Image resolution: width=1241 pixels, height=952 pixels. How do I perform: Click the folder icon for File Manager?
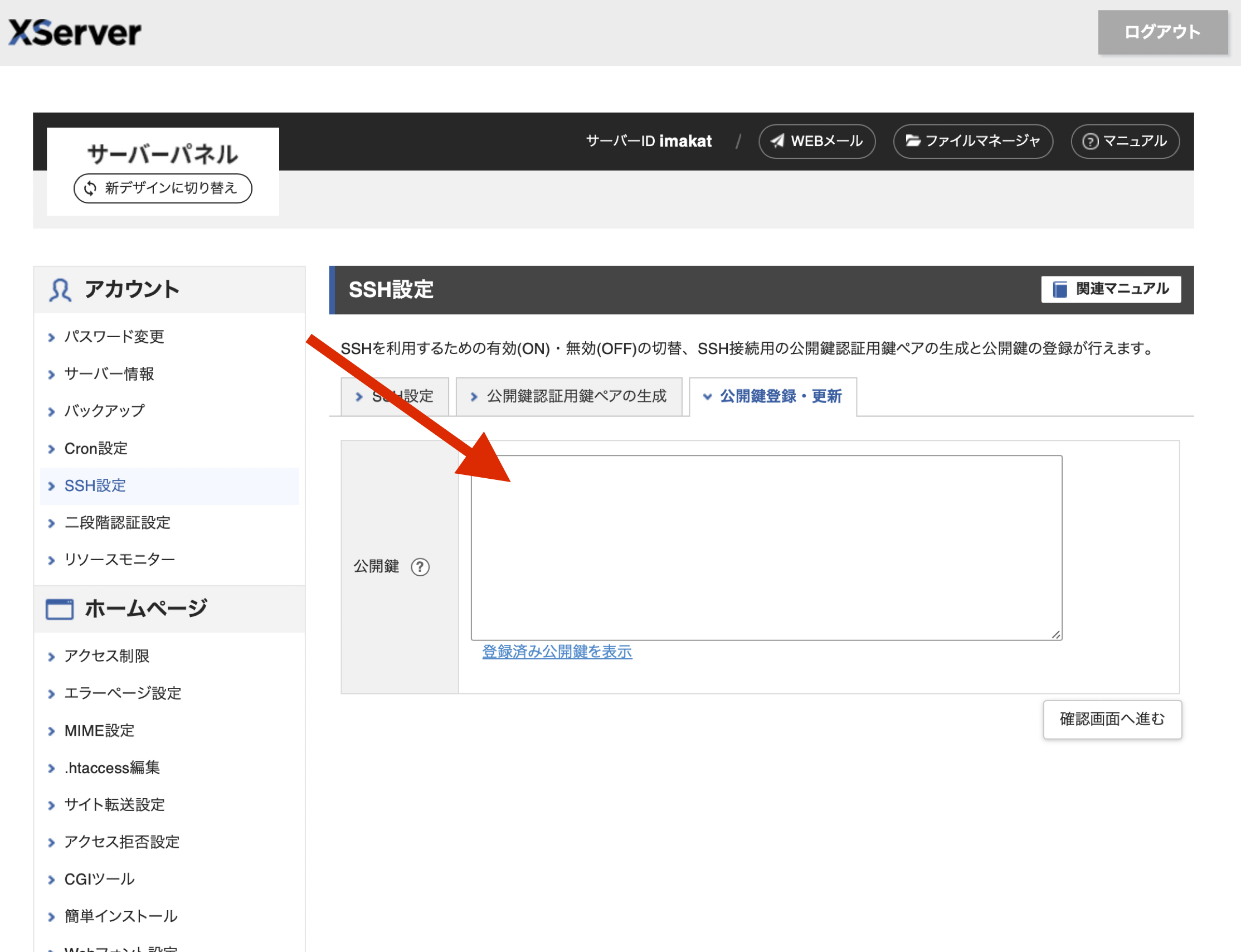912,141
